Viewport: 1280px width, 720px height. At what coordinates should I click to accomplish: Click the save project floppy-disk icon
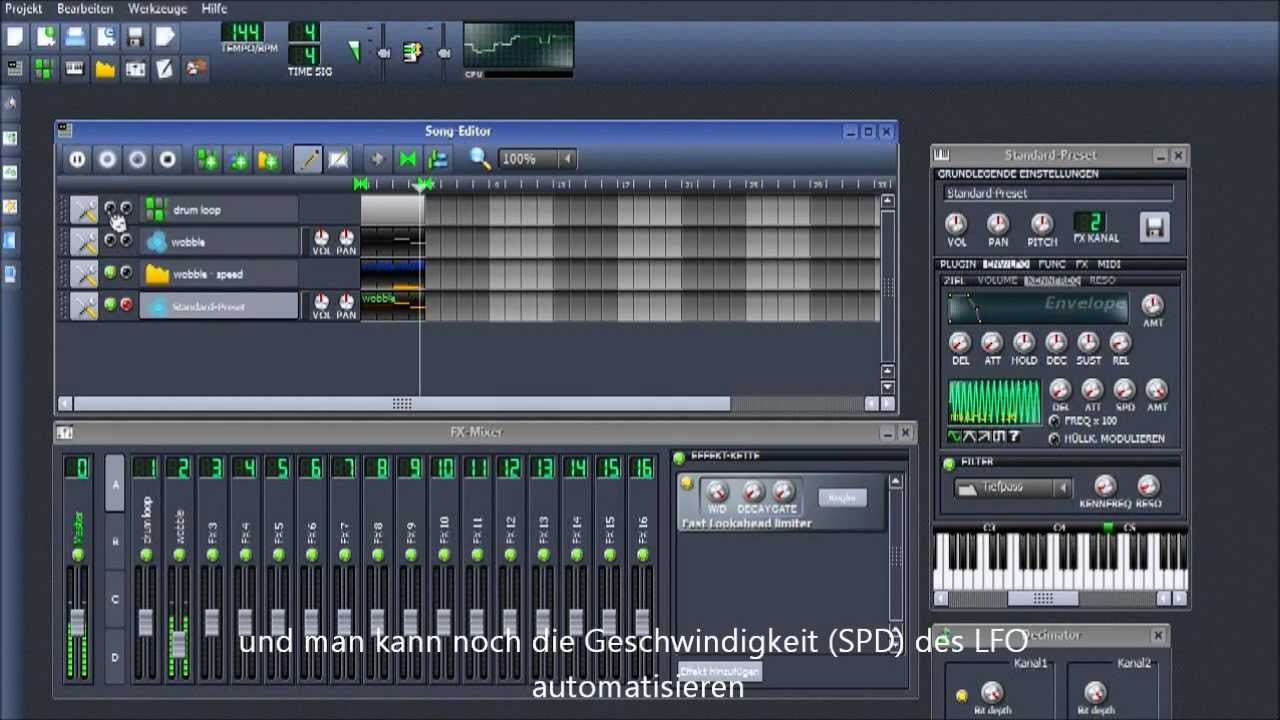tap(135, 38)
